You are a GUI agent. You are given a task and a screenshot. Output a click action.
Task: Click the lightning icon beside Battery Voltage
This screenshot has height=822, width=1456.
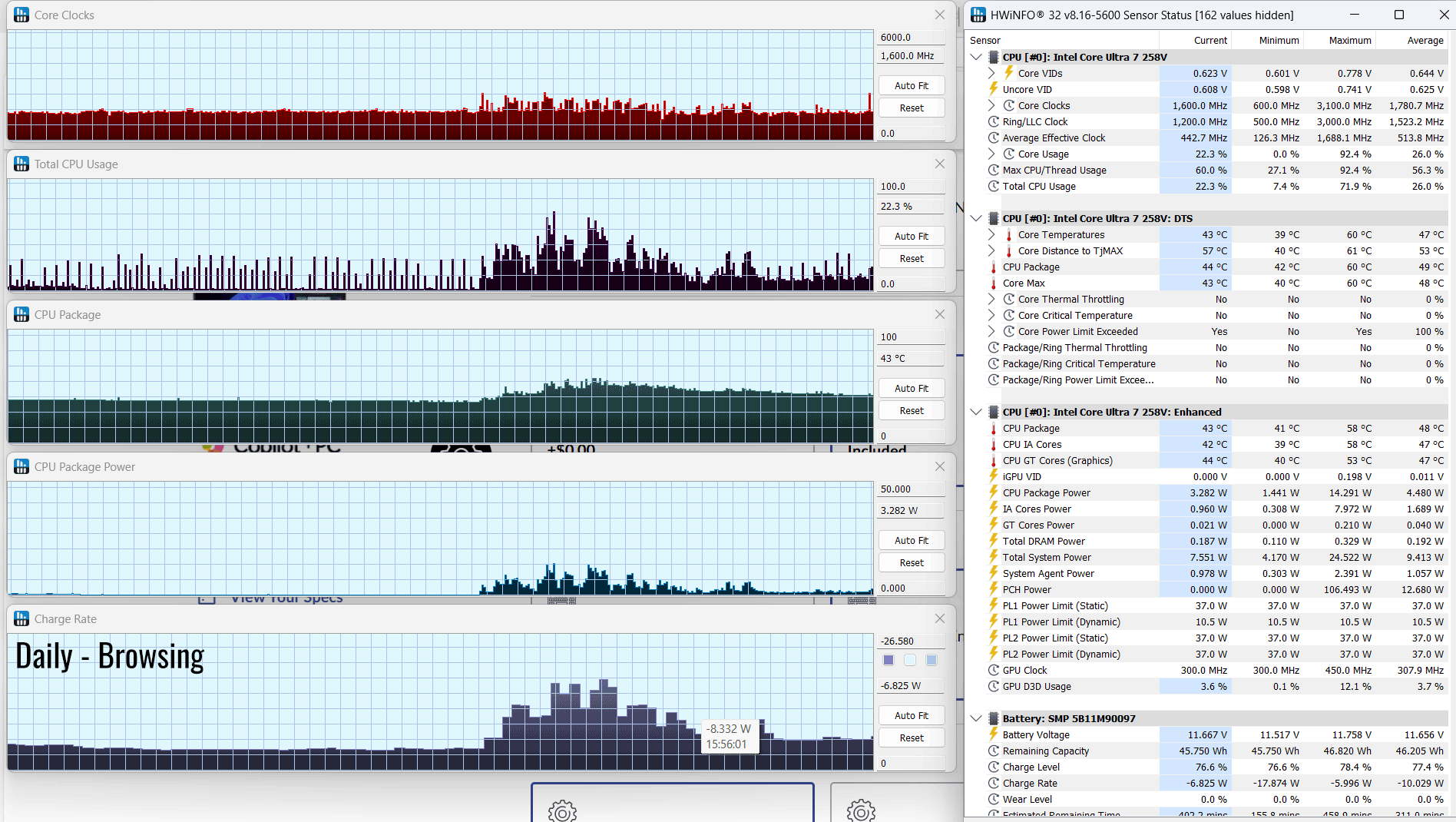994,734
